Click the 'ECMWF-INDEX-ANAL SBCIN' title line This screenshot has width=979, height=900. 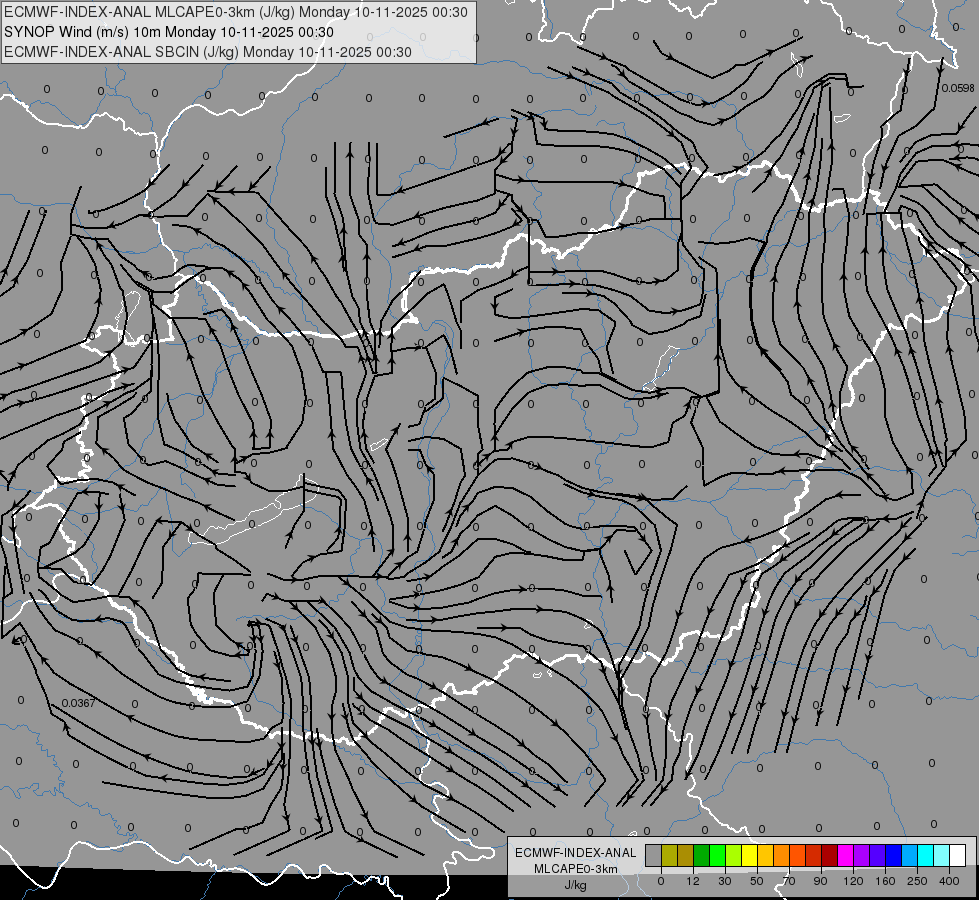208,52
